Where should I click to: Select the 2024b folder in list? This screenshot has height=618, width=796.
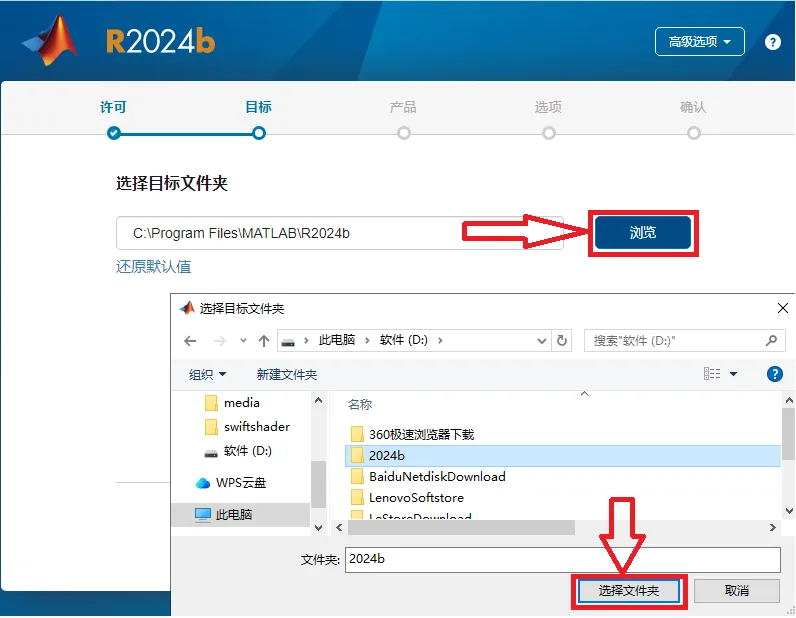(x=562, y=456)
